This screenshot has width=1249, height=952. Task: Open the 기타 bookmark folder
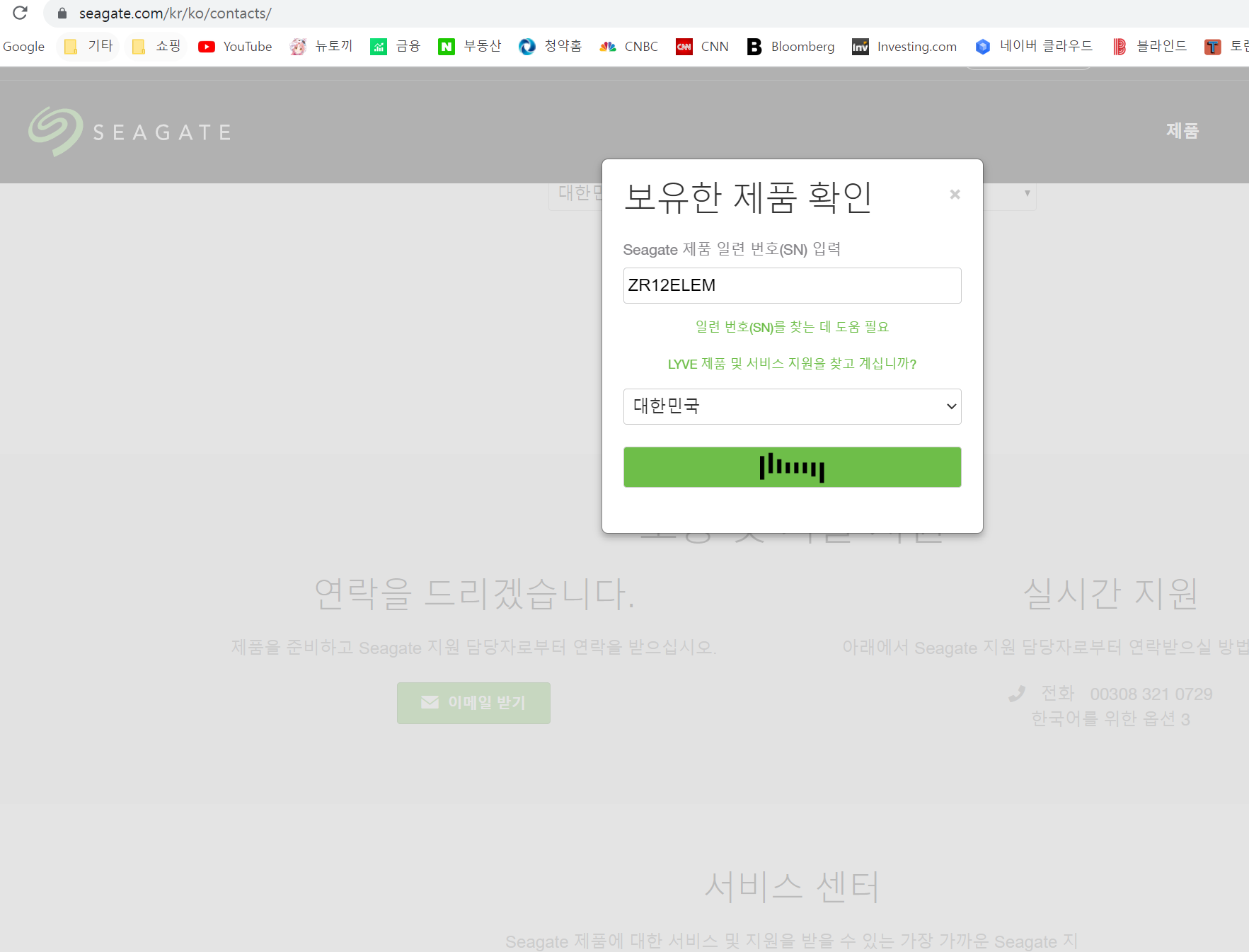coord(88,47)
